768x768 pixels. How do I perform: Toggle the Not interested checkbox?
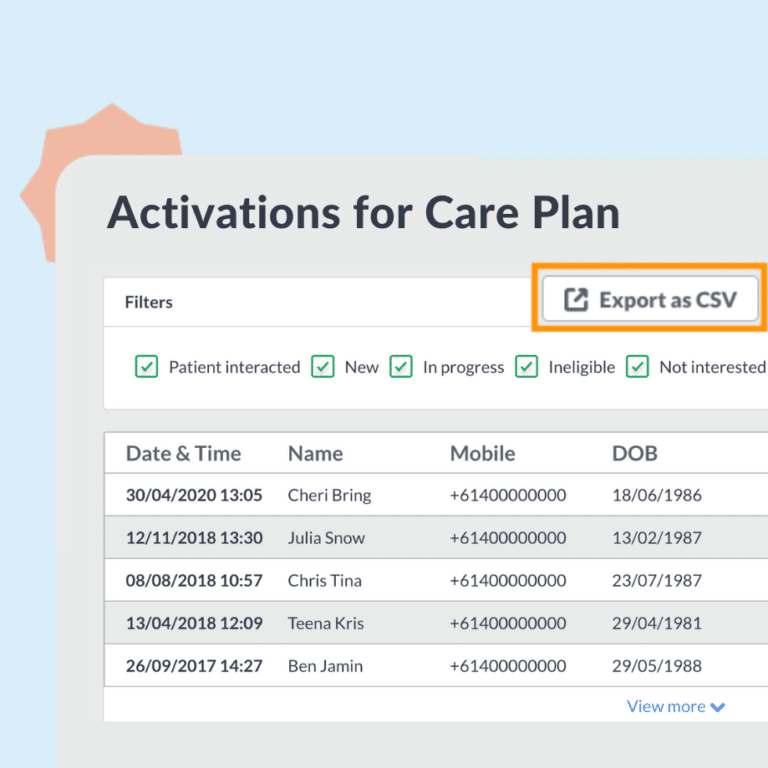pos(638,367)
